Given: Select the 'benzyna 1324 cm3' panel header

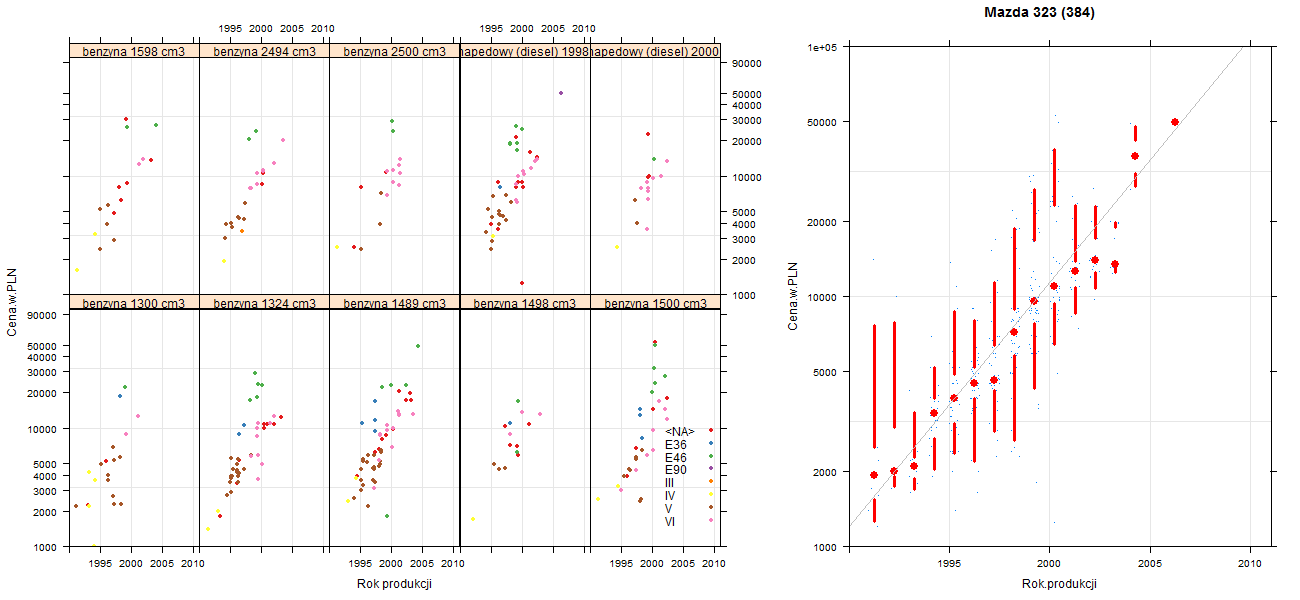Looking at the screenshot, I should (264, 303).
